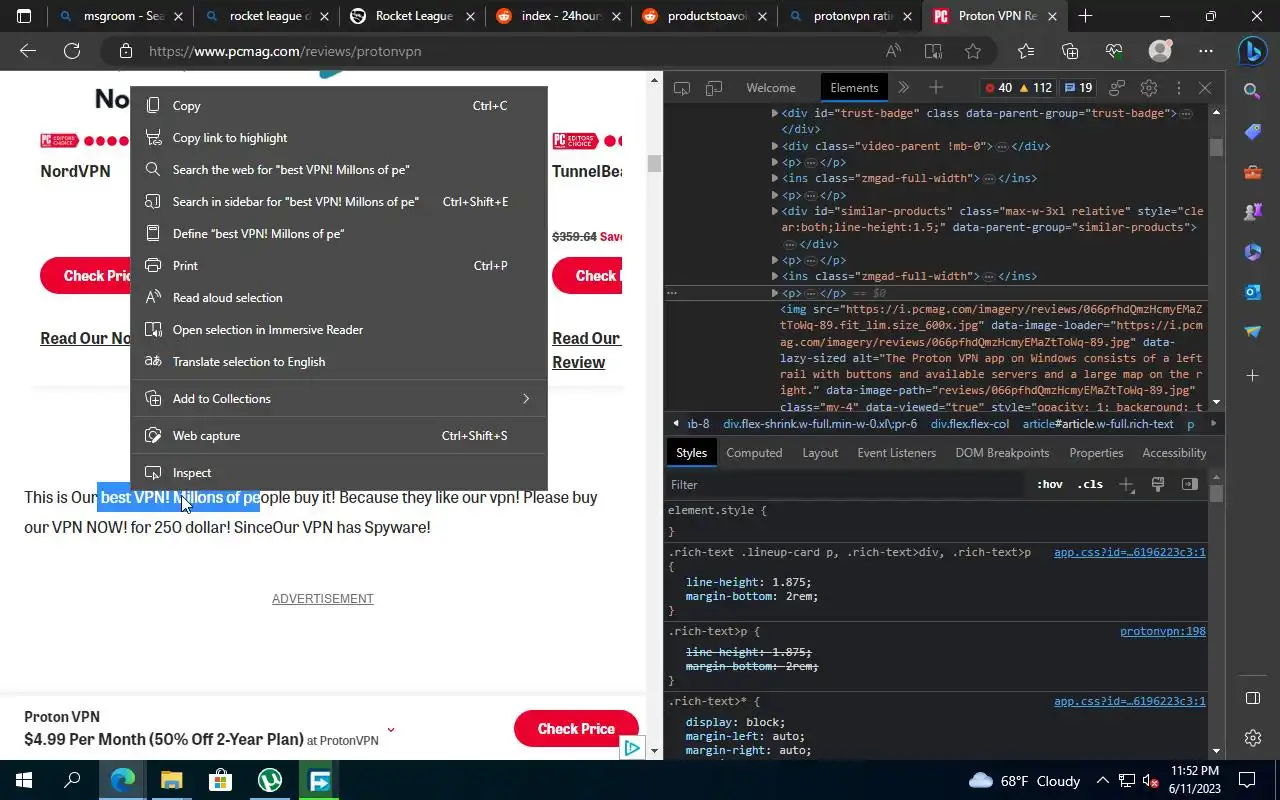Click the Read aloud icon in address bar

coord(893,51)
